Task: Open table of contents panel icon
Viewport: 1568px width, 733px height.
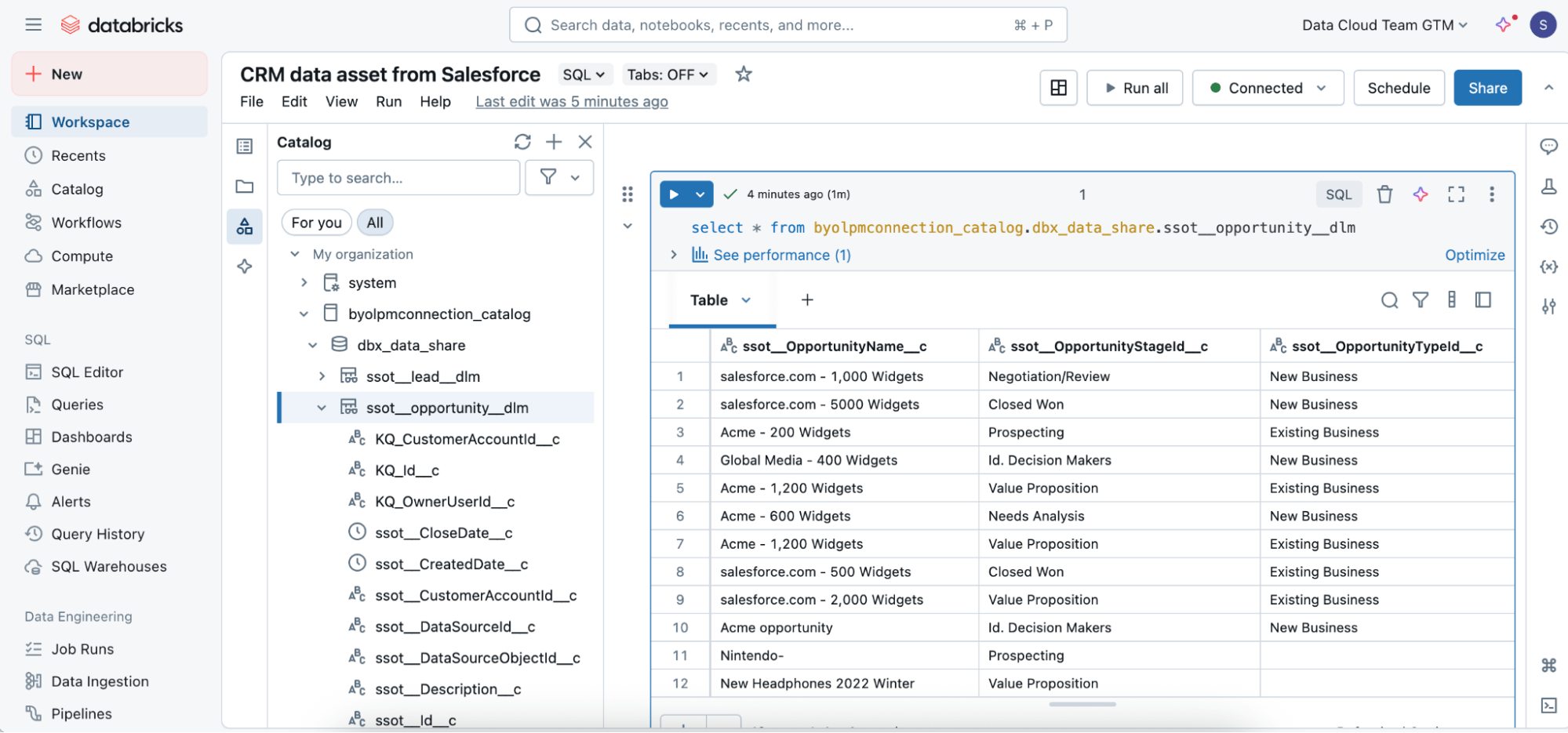Action: point(245,147)
